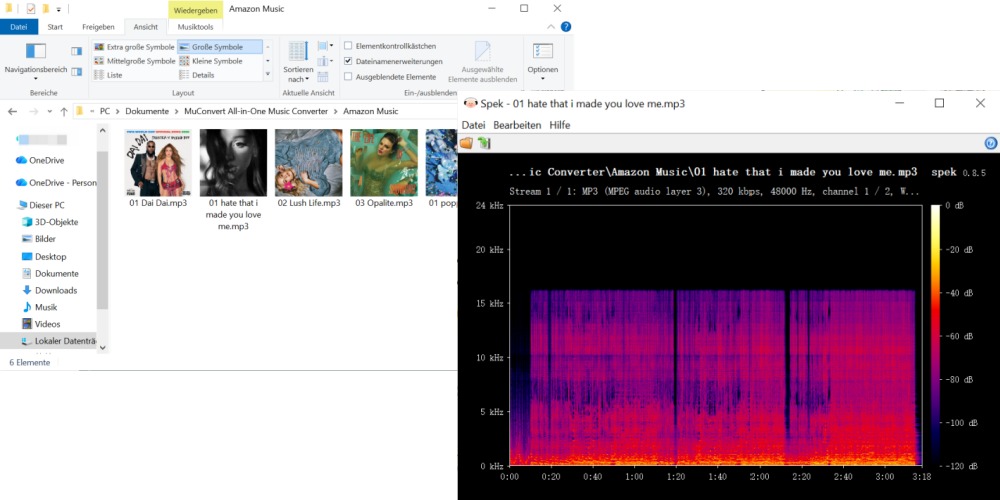Open the Freigeben ribbon tab
The width and height of the screenshot is (1000, 500).
(x=98, y=27)
